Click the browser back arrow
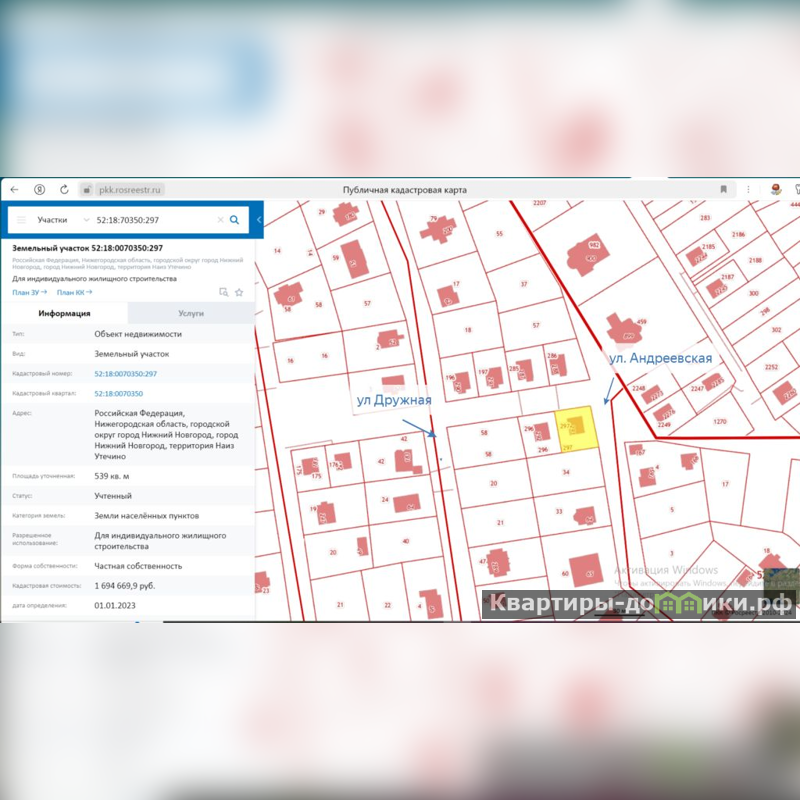Image resolution: width=800 pixels, height=800 pixels. pos(14,189)
